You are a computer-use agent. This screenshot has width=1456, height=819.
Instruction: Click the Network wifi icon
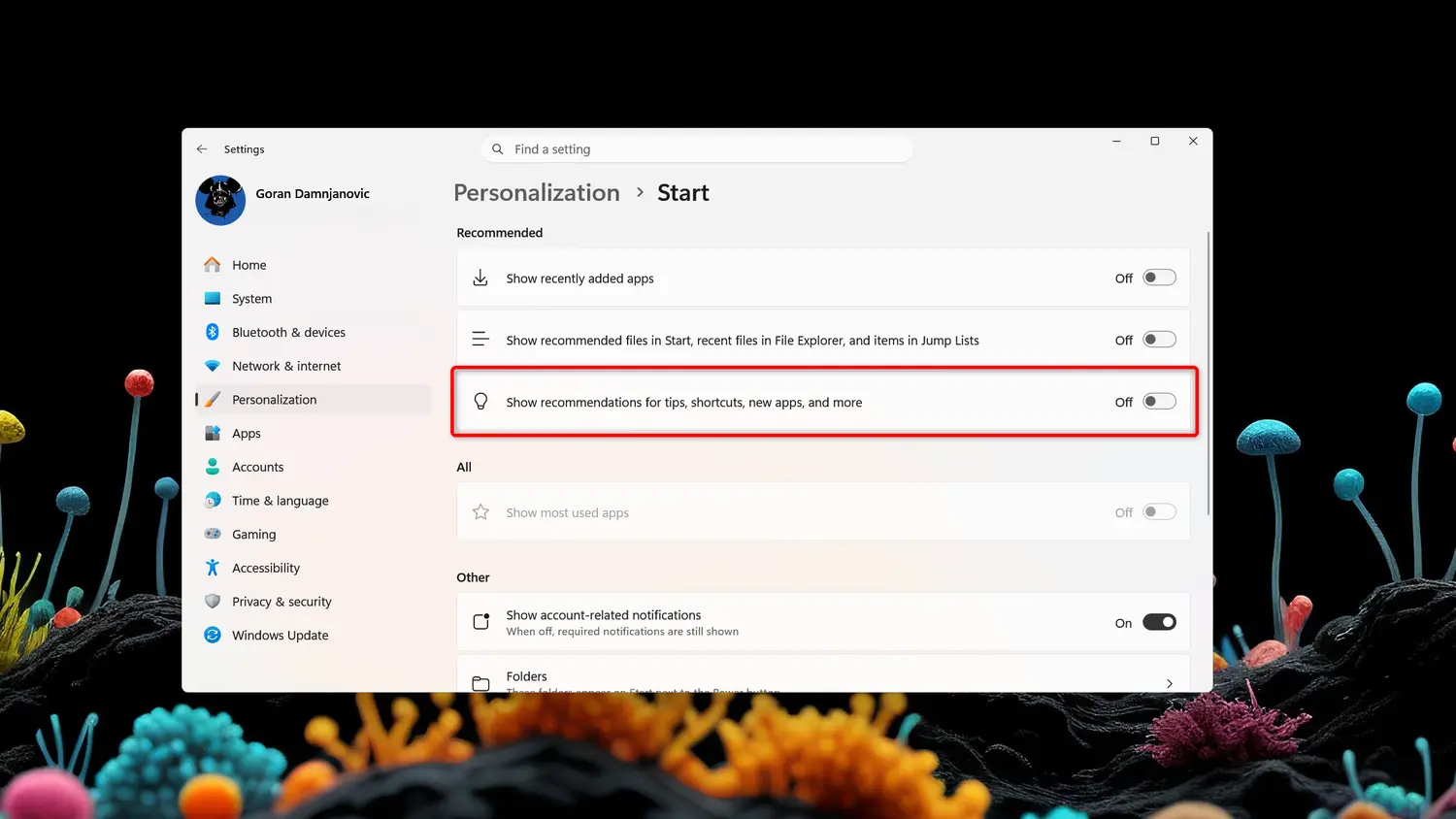tap(213, 366)
